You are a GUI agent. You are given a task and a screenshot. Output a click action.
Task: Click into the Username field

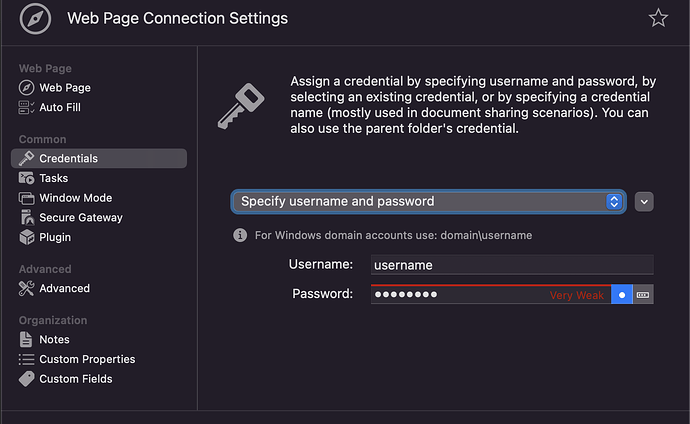pos(511,265)
